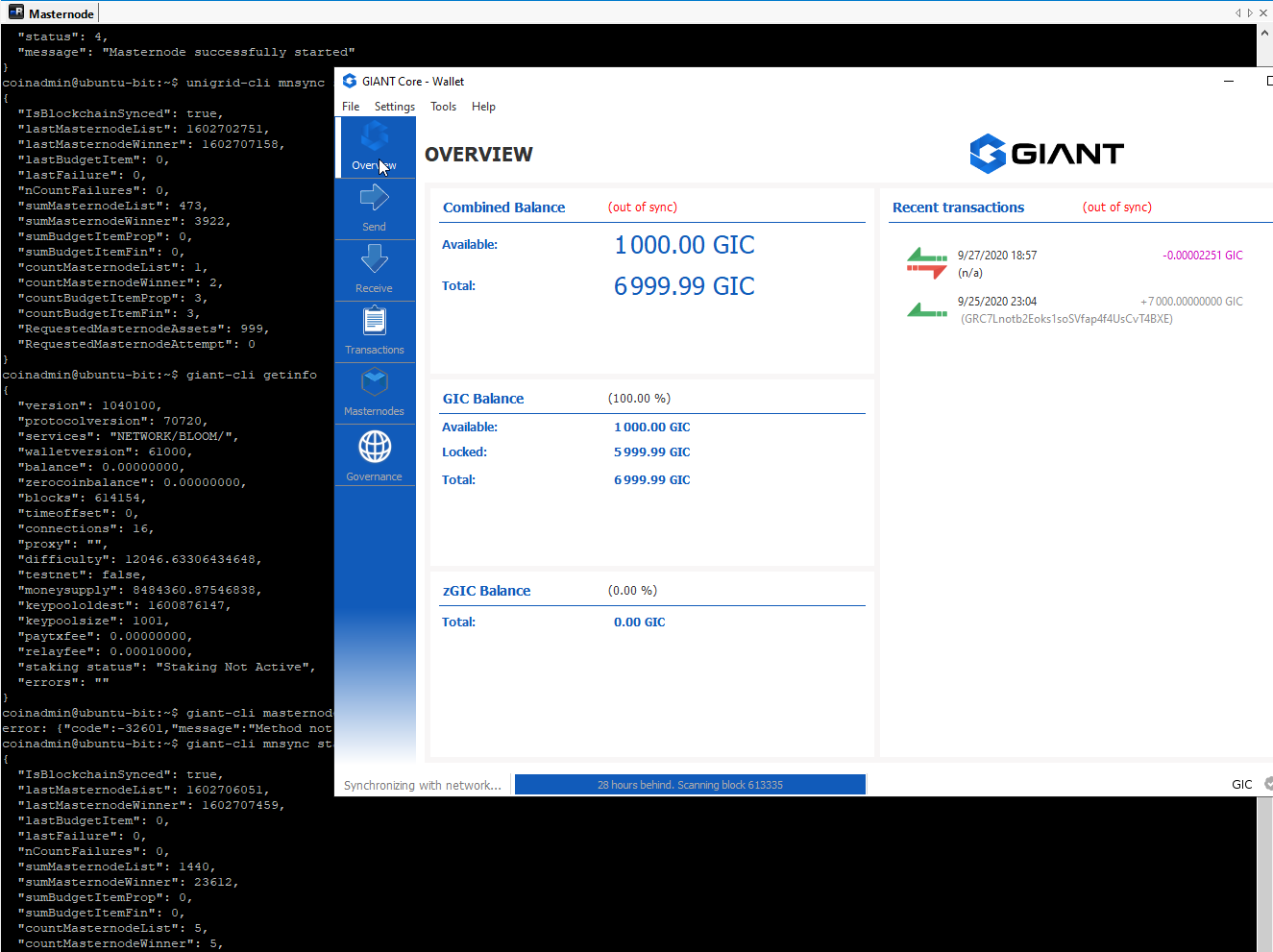The width and height of the screenshot is (1273, 952).
Task: Click the Synchronizing with network status text
Action: pos(423,786)
